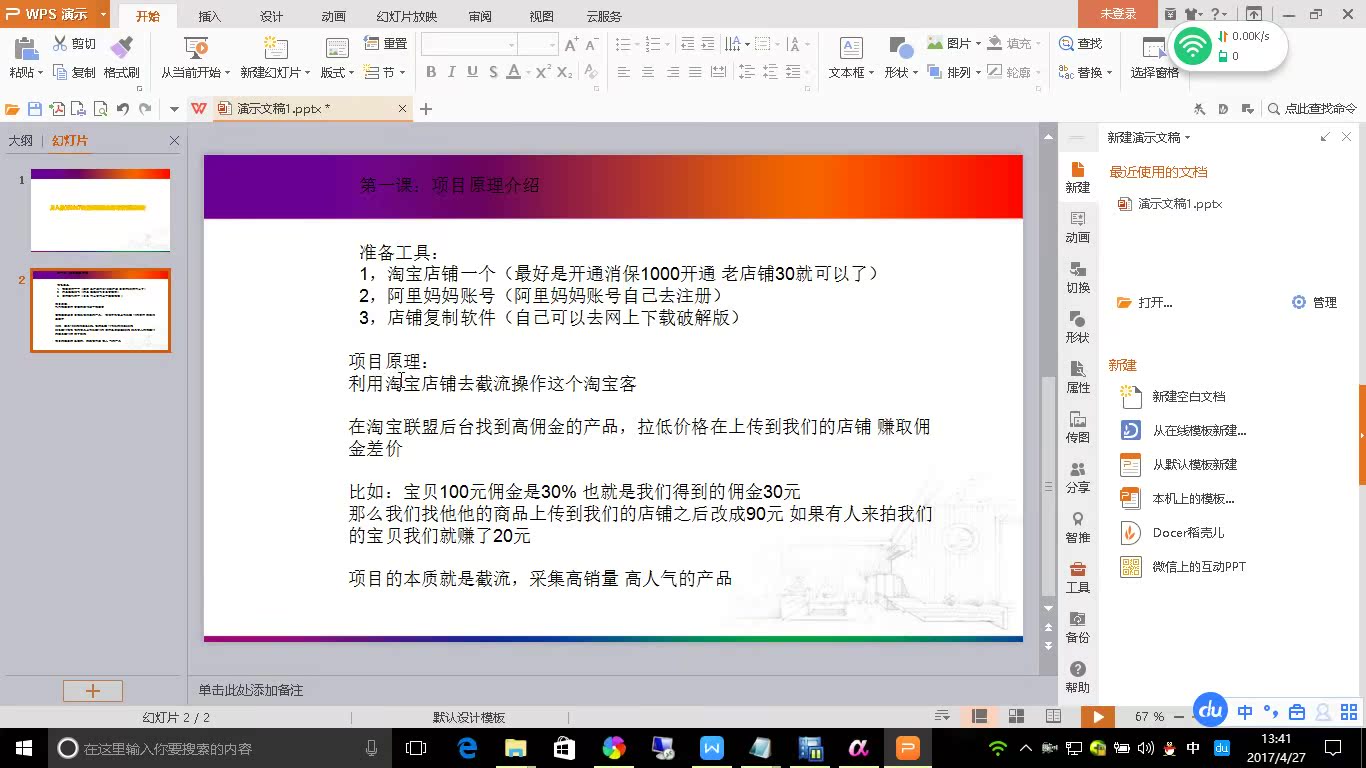1366x768 pixels.
Task: Toggle Underline formatting
Action: 471,72
